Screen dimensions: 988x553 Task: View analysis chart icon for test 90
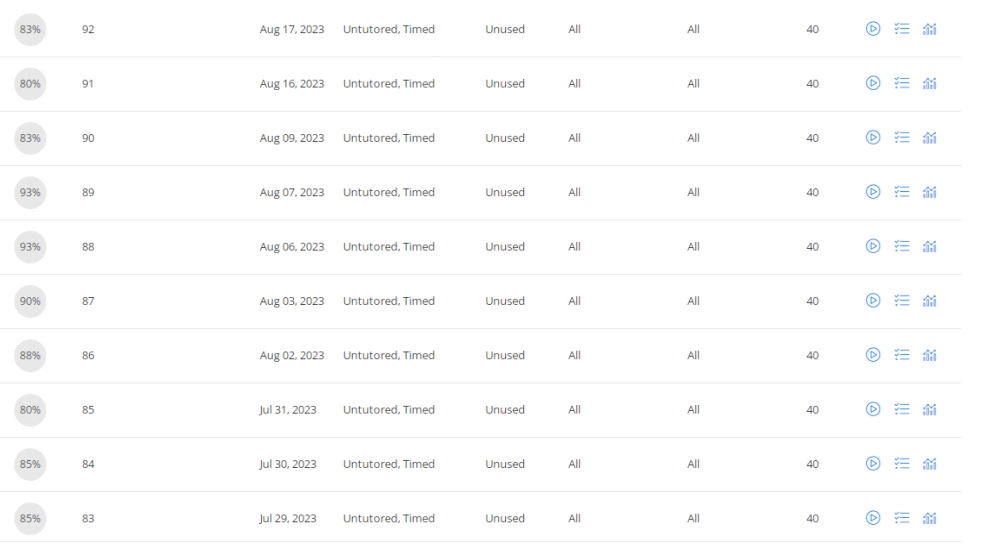(929, 138)
